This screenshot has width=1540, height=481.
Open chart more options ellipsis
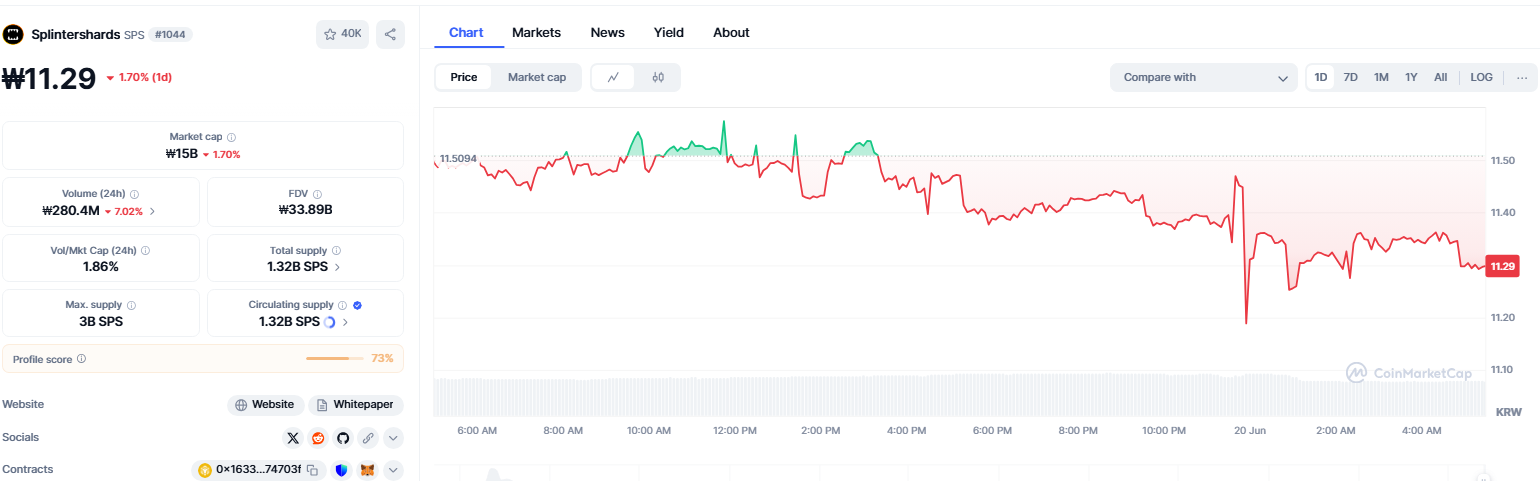(1522, 77)
